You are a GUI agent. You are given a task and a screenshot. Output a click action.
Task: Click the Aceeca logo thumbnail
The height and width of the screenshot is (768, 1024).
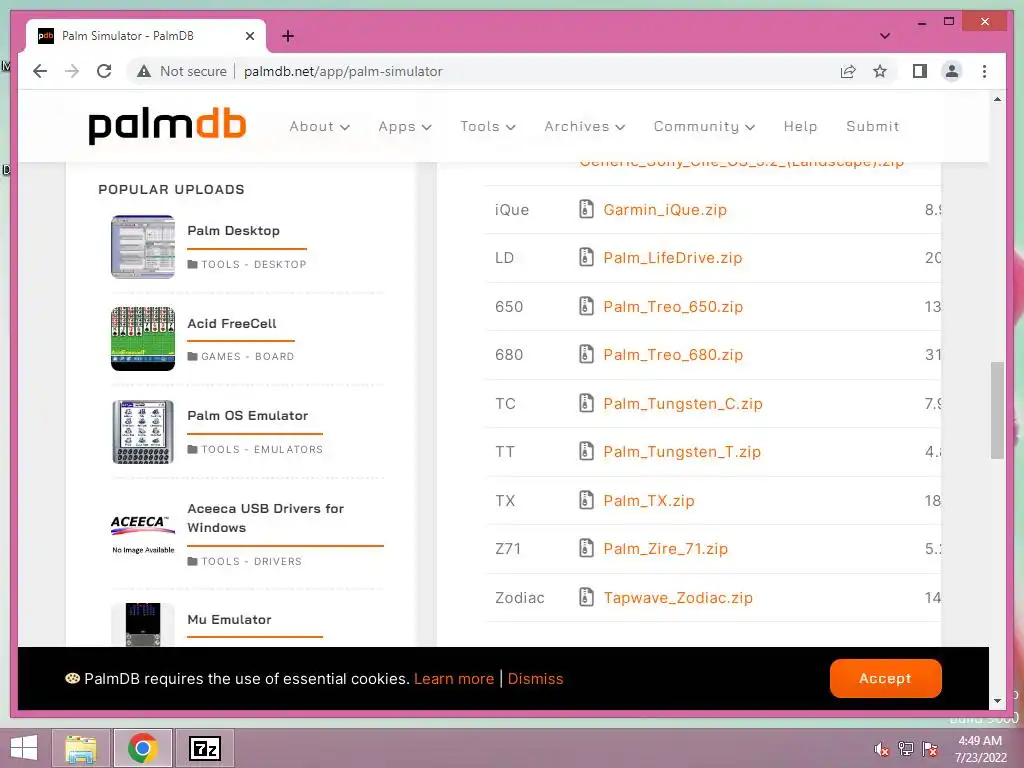(x=143, y=534)
